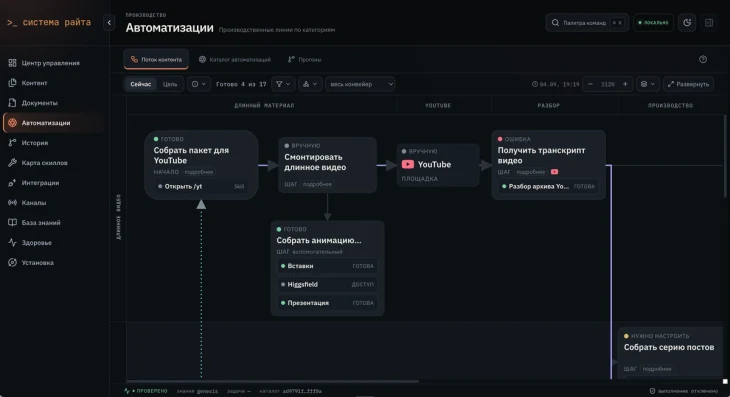Switch to the Цепь view toggle
Image resolution: width=730 pixels, height=397 pixels.
(170, 84)
